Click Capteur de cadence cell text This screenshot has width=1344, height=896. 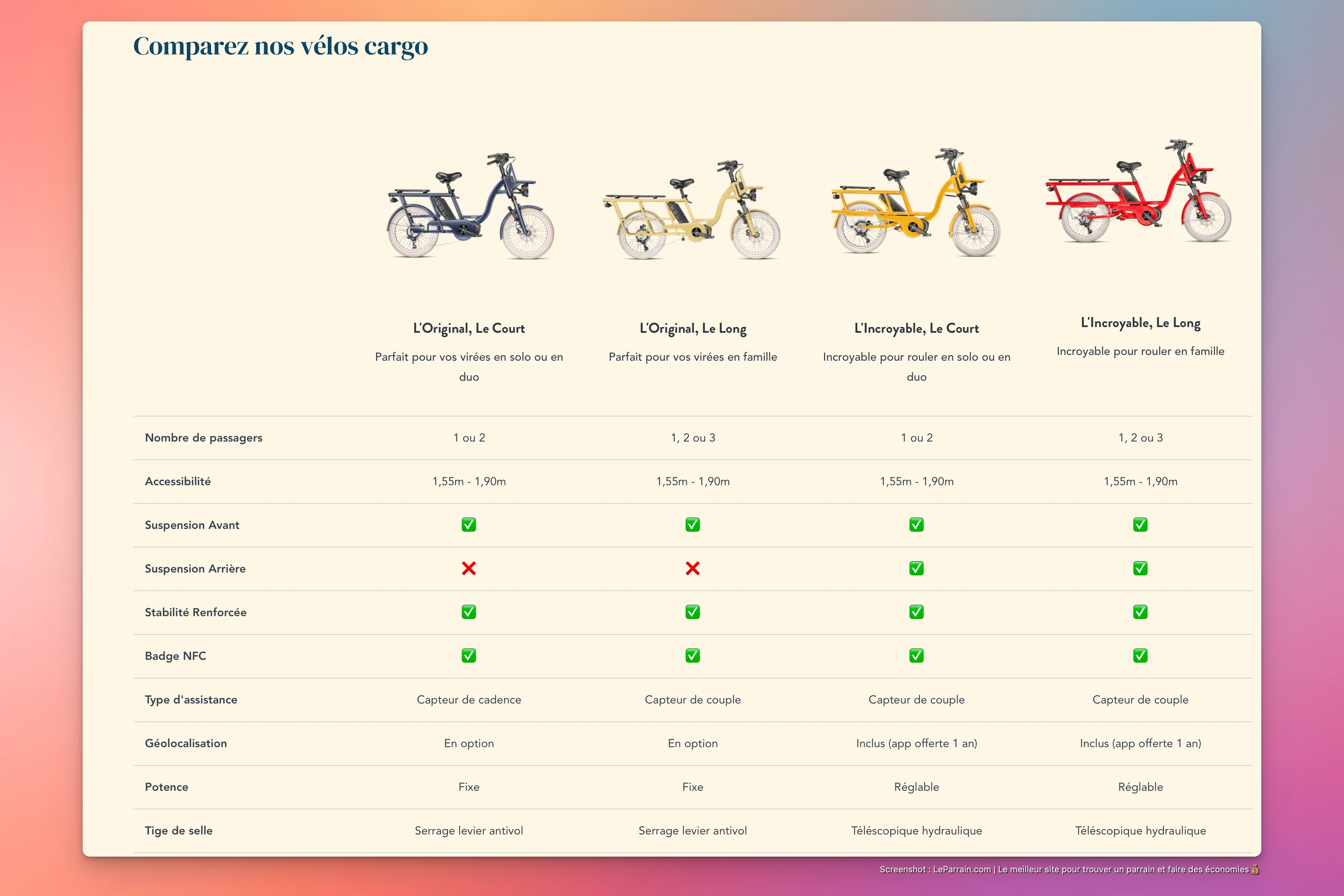point(468,700)
